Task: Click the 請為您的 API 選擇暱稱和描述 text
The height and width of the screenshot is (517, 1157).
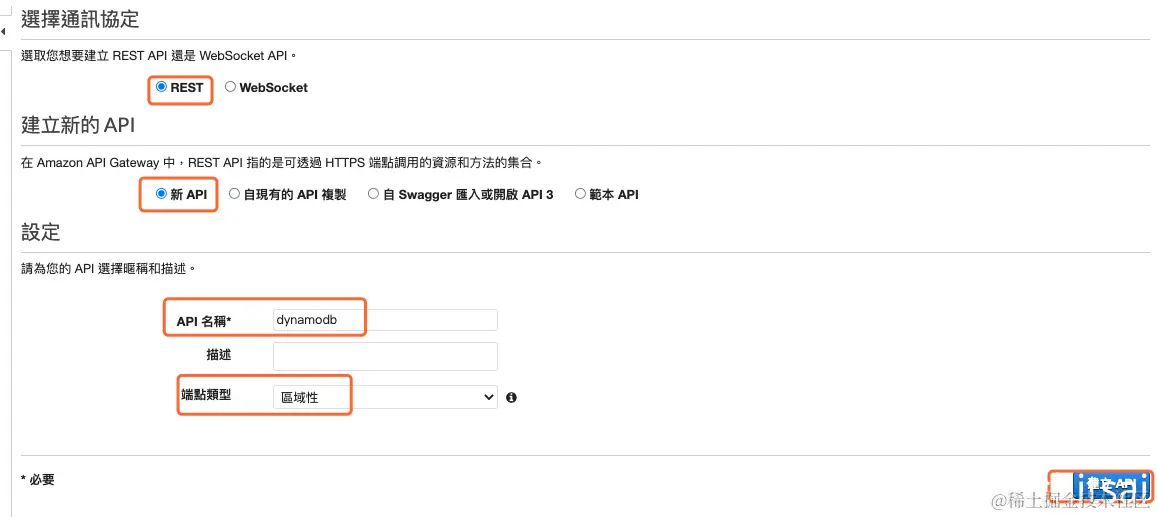Action: point(108,268)
